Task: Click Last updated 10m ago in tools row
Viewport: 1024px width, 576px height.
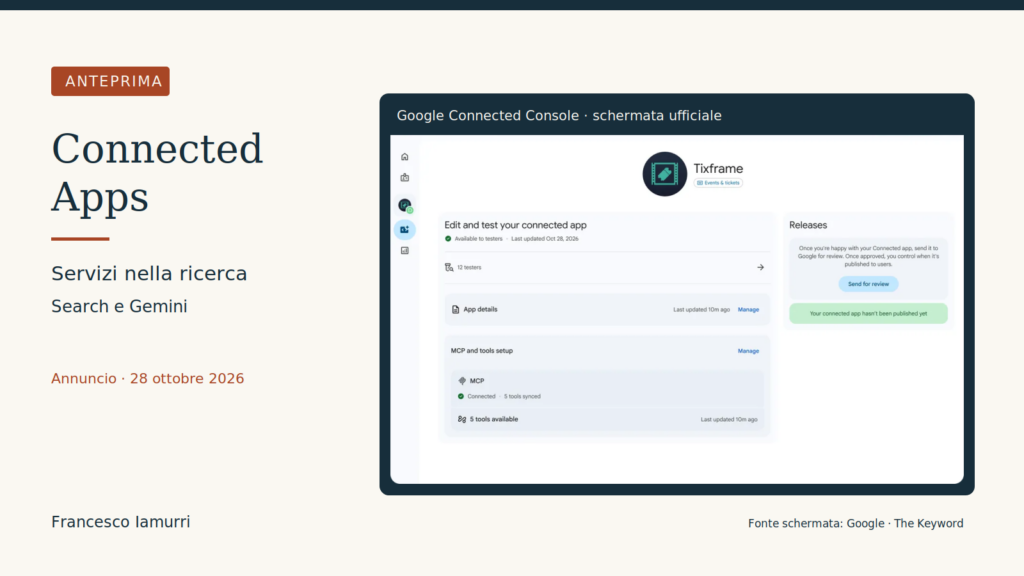Action: [729, 419]
